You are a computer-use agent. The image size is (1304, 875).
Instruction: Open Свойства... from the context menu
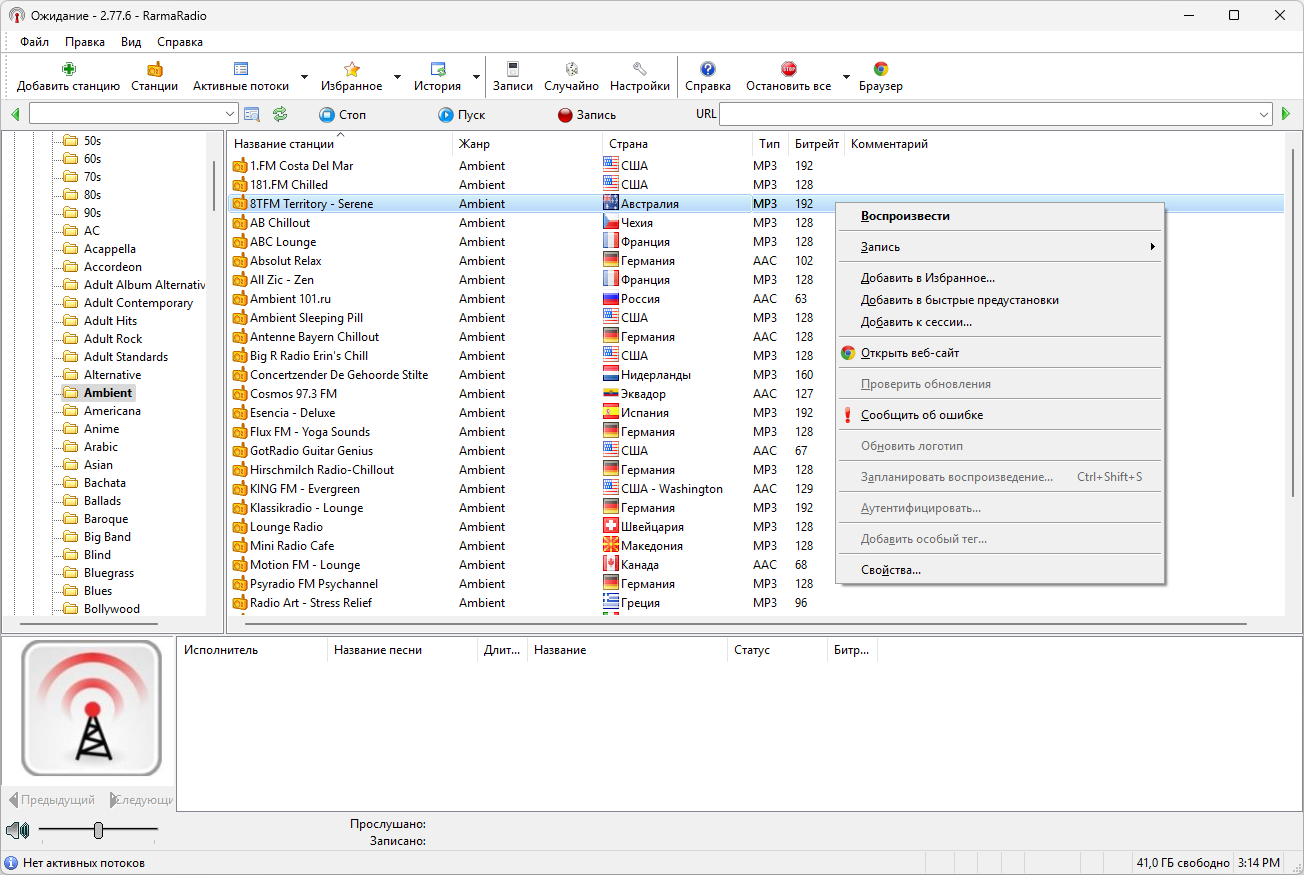pyautogui.click(x=1000, y=570)
